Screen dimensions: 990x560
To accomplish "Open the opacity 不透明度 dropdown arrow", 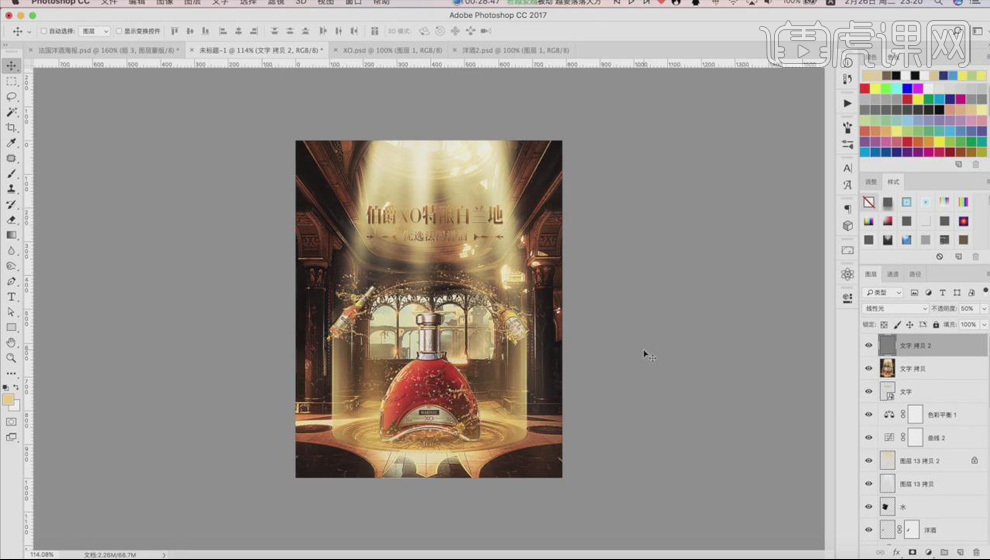I will pyautogui.click(x=984, y=309).
